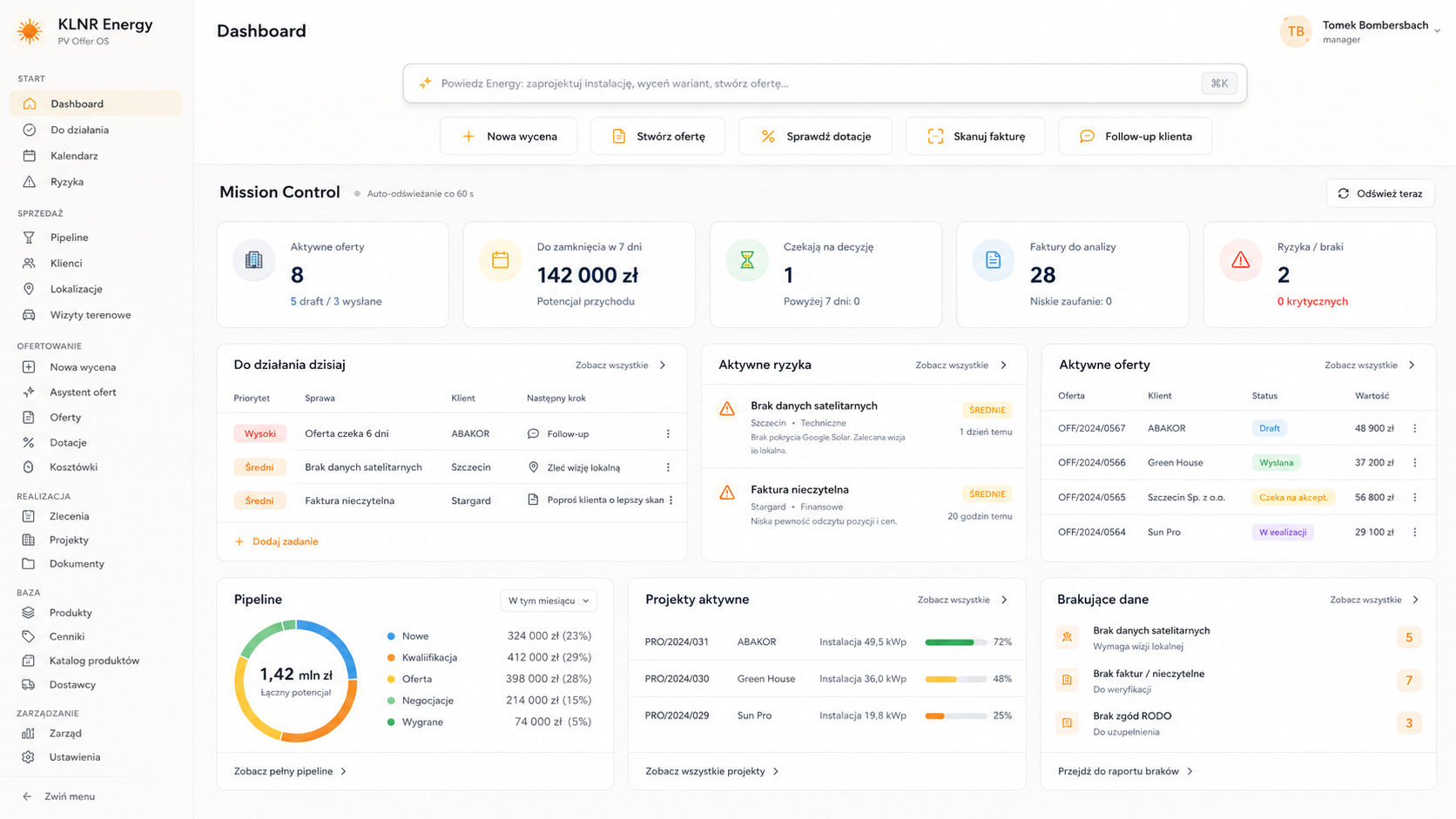Viewport: 1456px width, 819px height.
Task: Click the ABAKOR project 72% progress bar
Action: [955, 642]
